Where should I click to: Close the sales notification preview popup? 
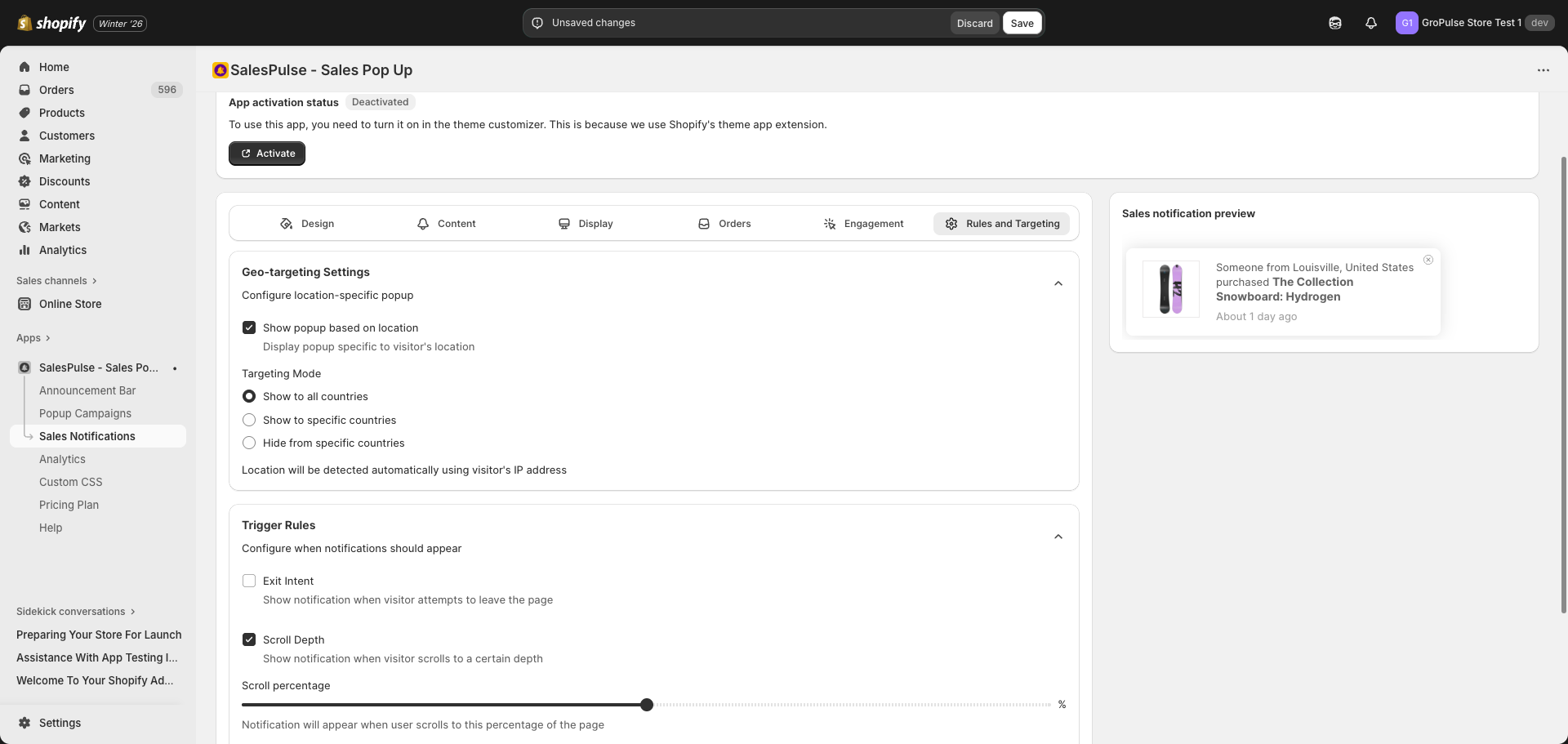[1428, 260]
